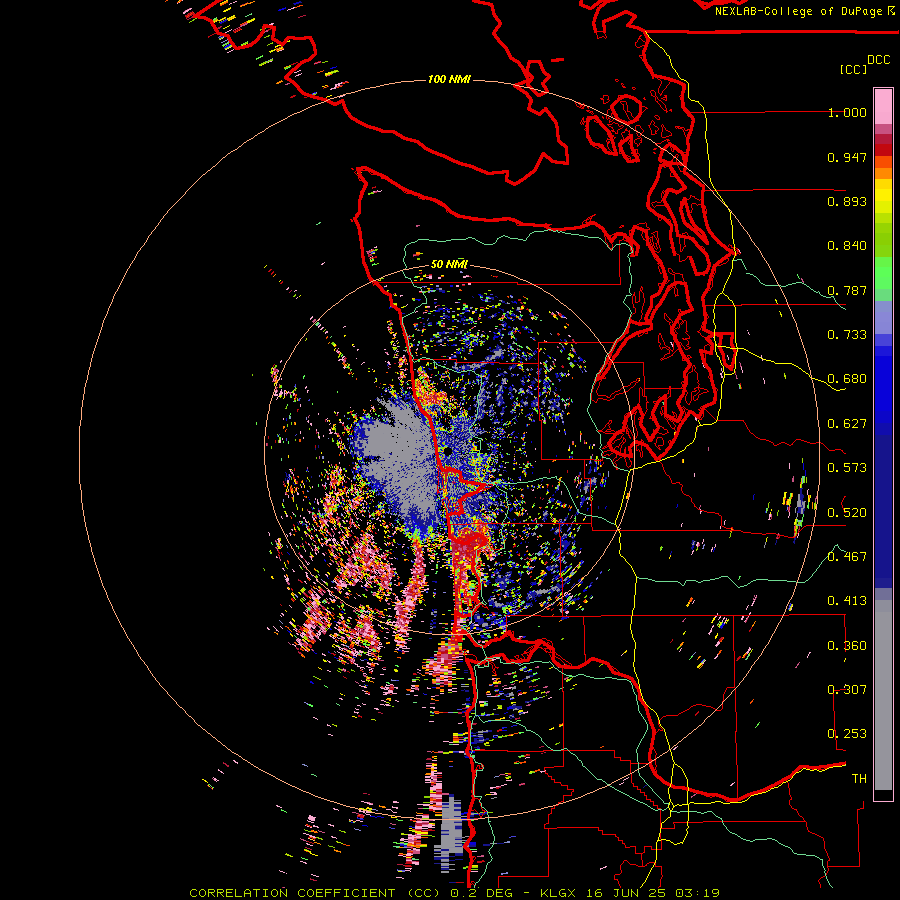This screenshot has height=900, width=900.
Task: Click the 0.520 color scale value
Action: (x=847, y=513)
